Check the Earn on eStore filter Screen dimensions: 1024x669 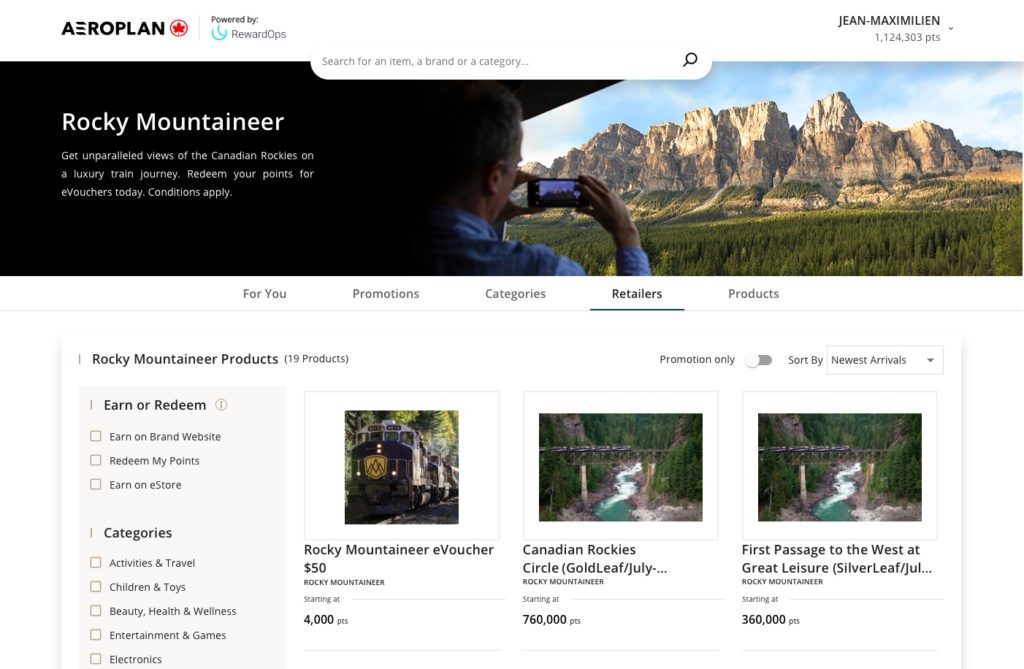coord(95,484)
